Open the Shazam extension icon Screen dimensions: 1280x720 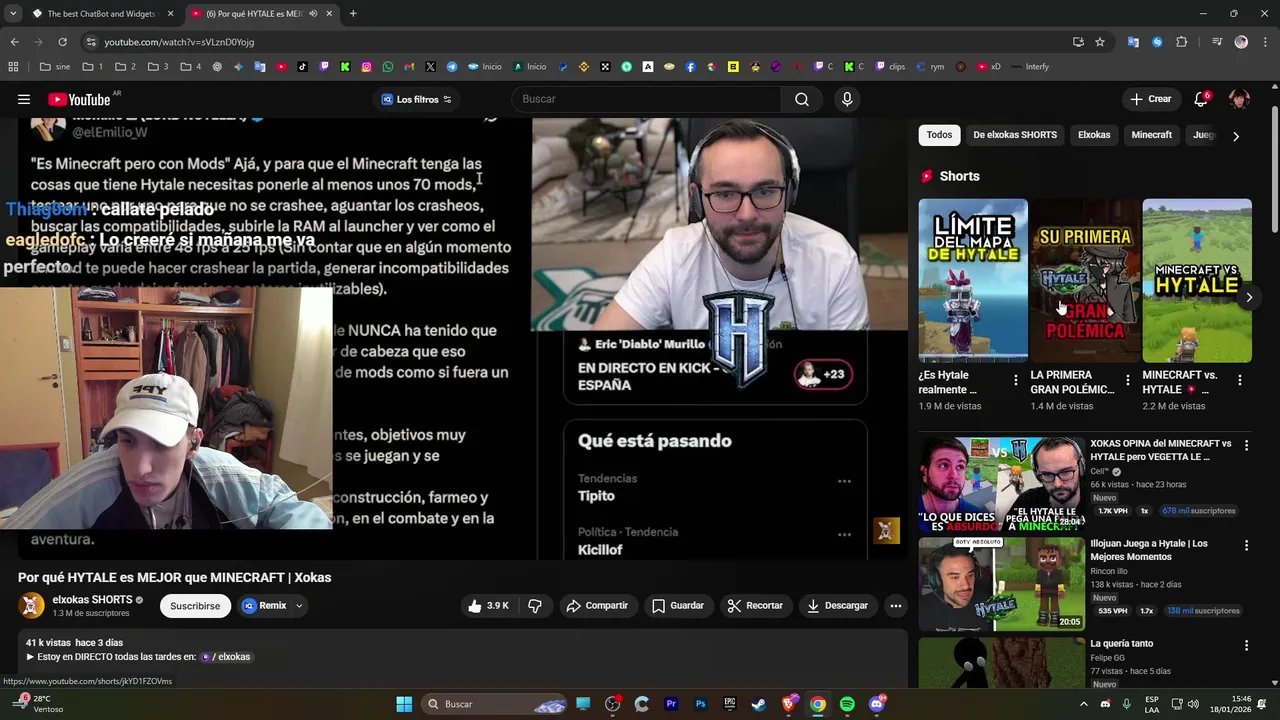(1157, 42)
